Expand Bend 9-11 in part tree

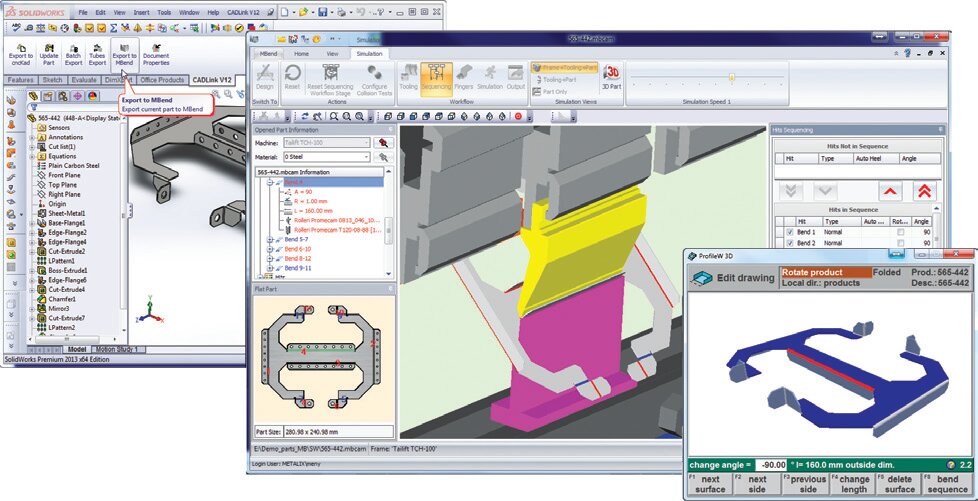pyautogui.click(x=269, y=268)
